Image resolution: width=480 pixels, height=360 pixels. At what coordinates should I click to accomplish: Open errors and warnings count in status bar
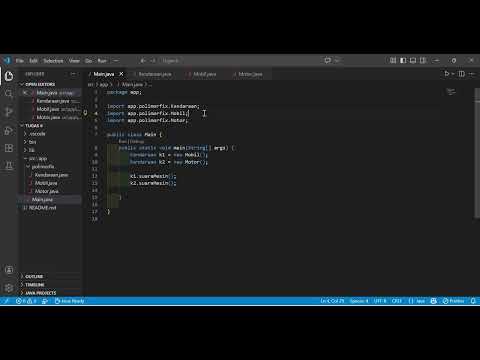(26, 301)
